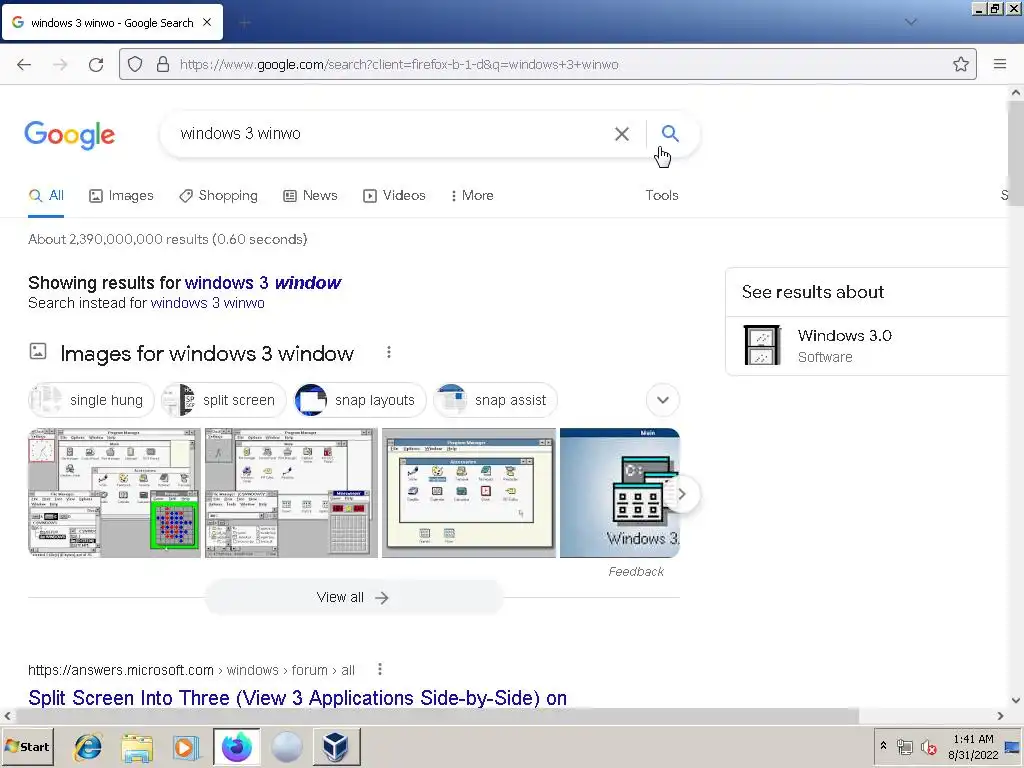Bookmark this page with the star icon
Screen dimensions: 1024x768
[x=961, y=64]
